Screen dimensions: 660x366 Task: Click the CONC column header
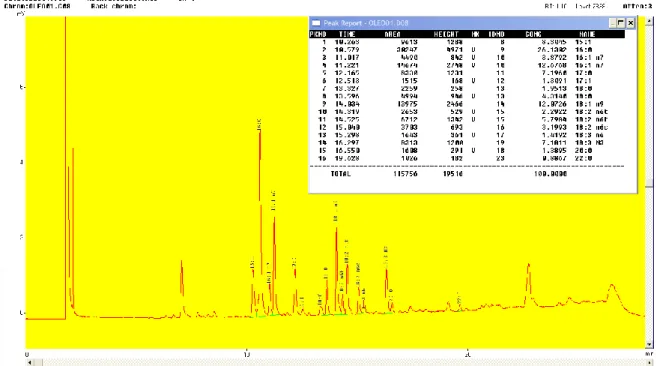[533, 34]
